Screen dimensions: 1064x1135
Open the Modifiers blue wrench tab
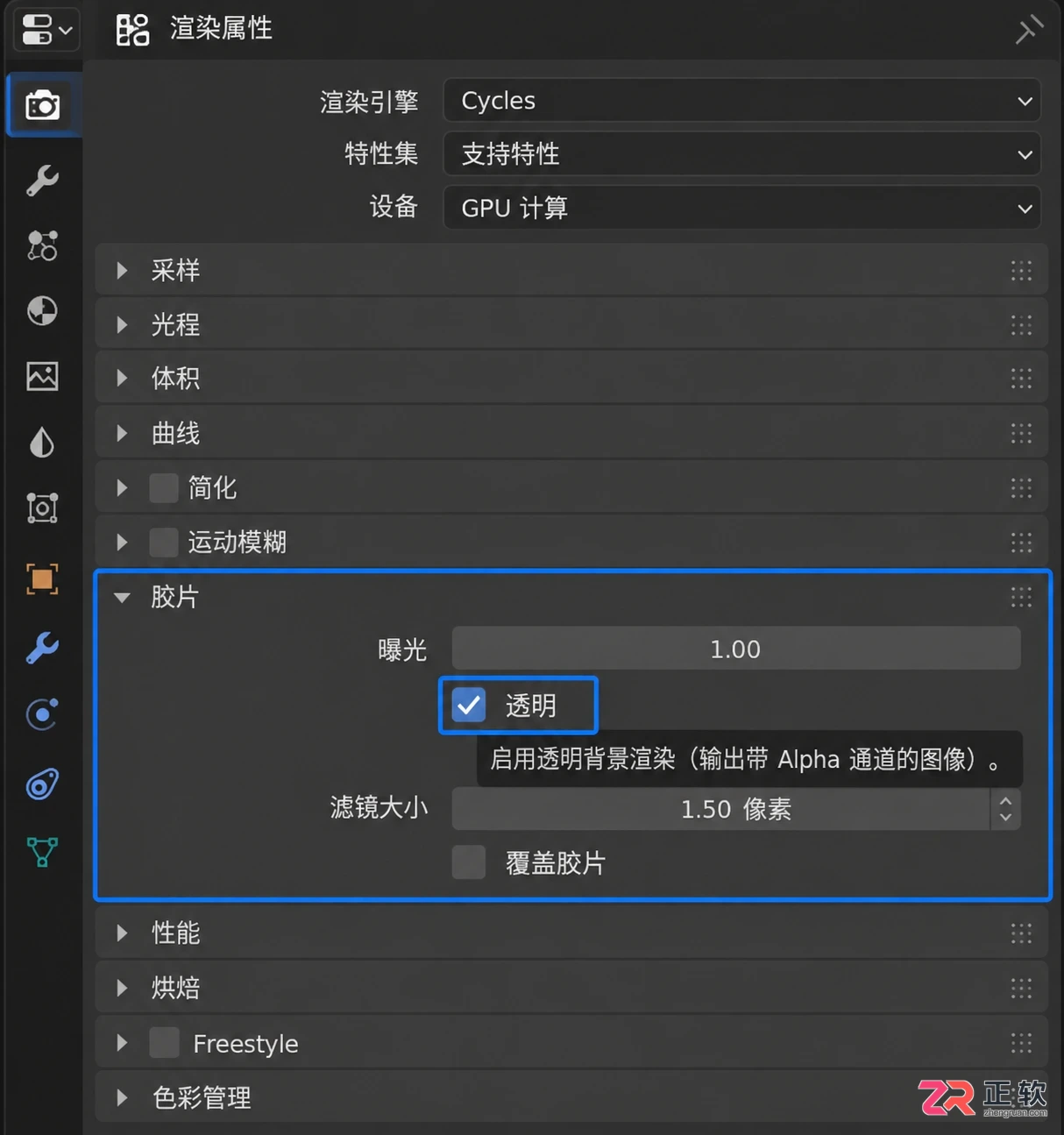(x=42, y=648)
